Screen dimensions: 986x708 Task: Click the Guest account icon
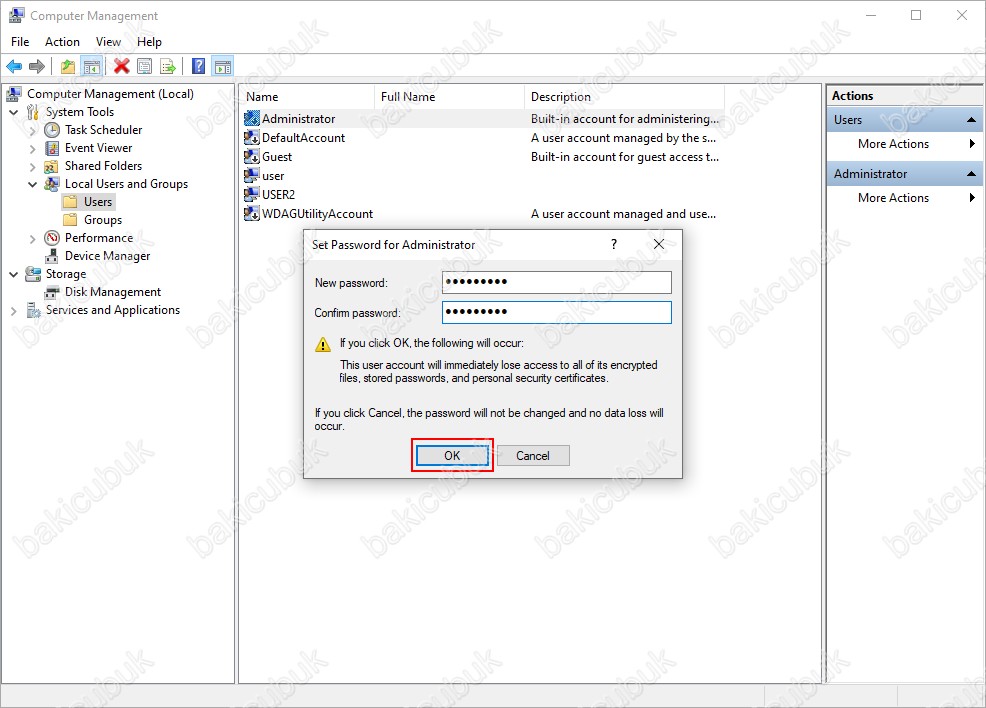(x=252, y=156)
